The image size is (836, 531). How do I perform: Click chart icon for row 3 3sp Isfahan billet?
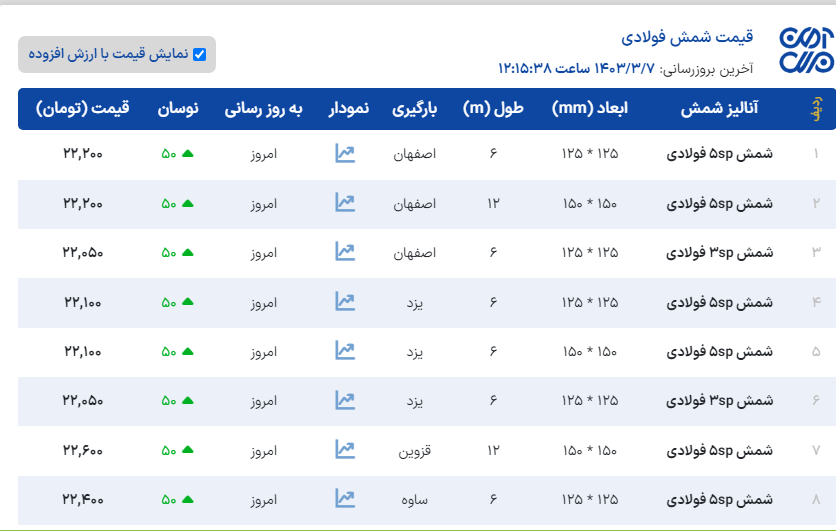[345, 252]
